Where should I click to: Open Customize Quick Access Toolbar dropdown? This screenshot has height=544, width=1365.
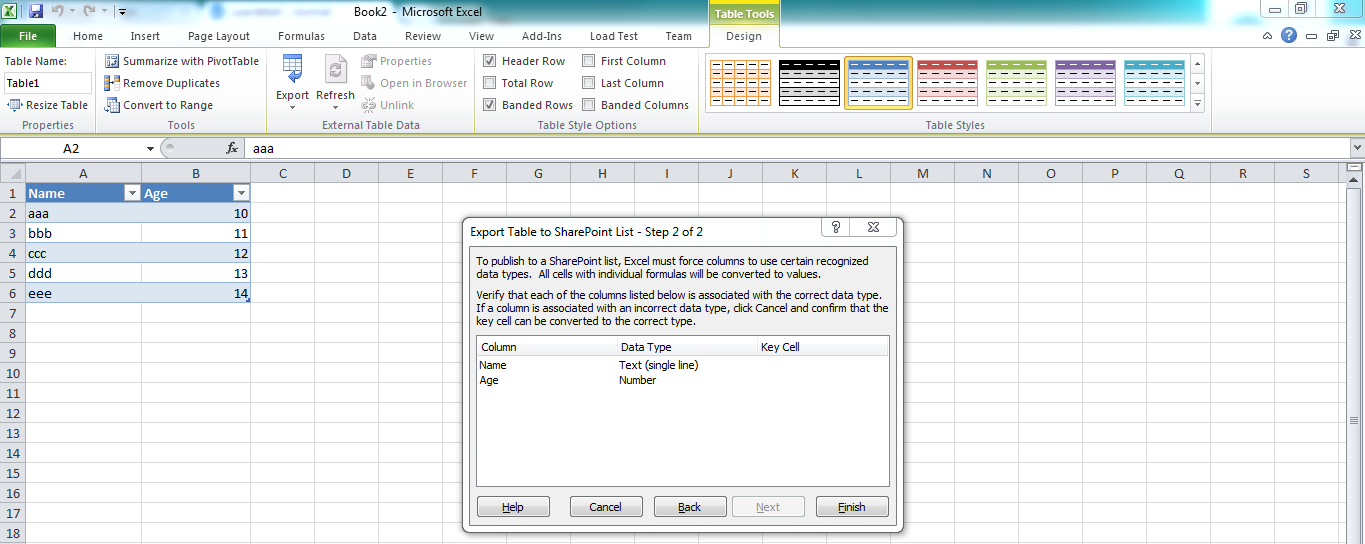point(122,12)
